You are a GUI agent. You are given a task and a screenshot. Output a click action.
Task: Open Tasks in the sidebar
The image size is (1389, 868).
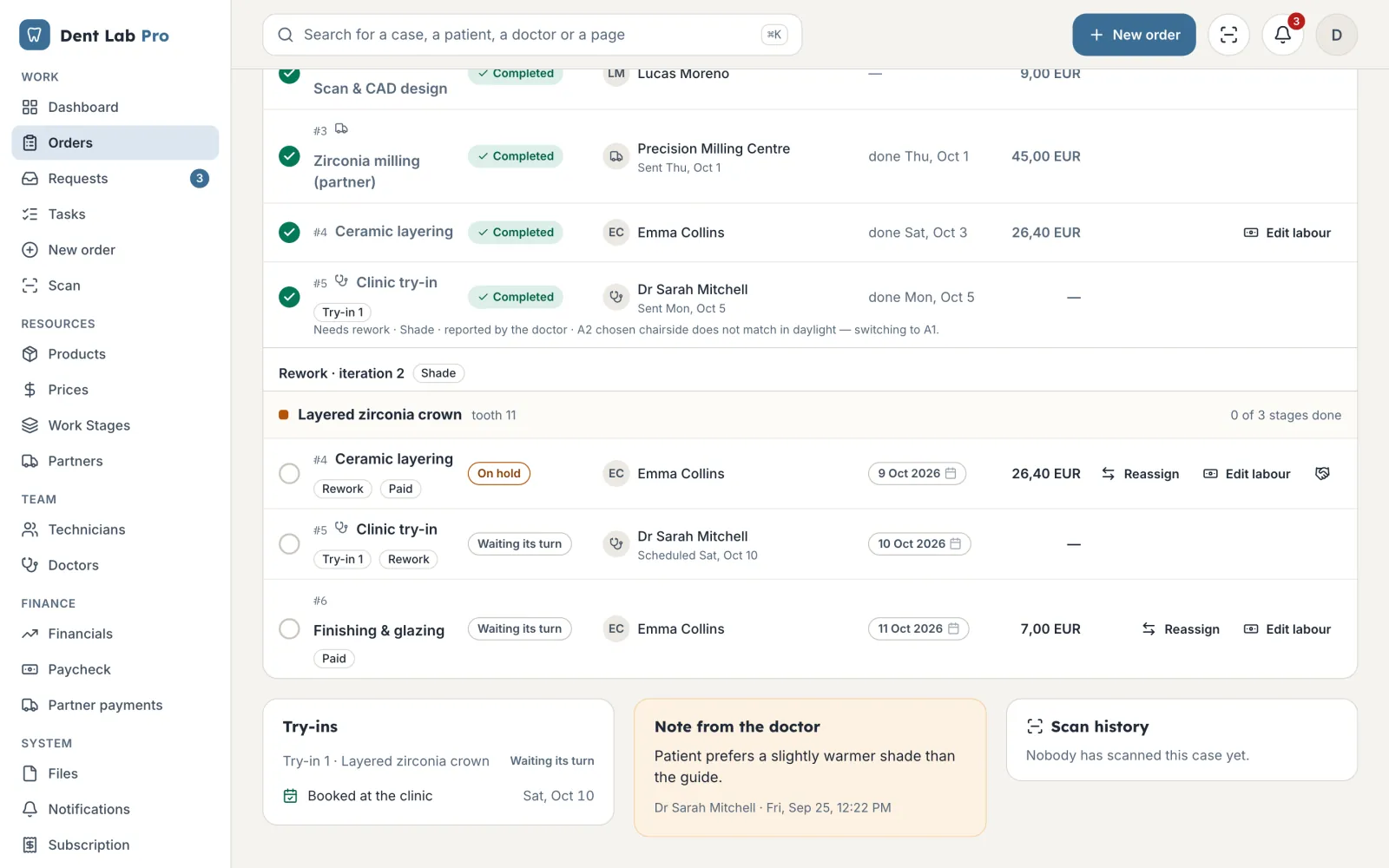coord(115,214)
